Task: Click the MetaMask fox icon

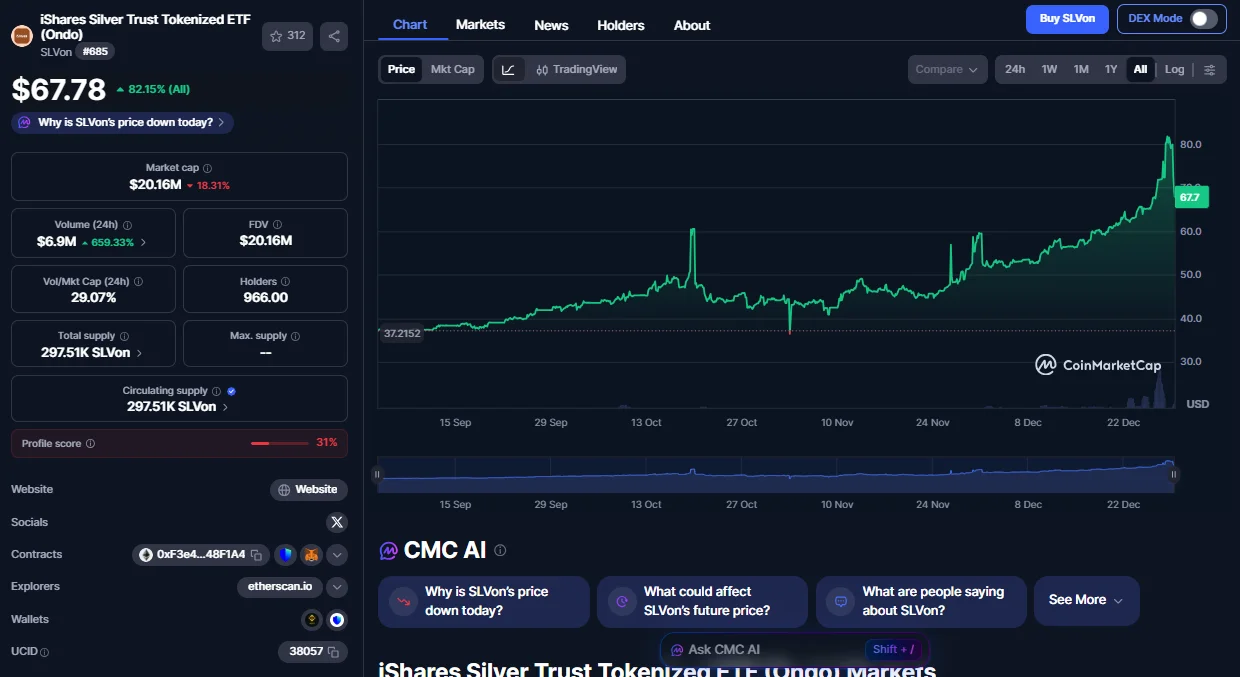Action: (x=312, y=555)
